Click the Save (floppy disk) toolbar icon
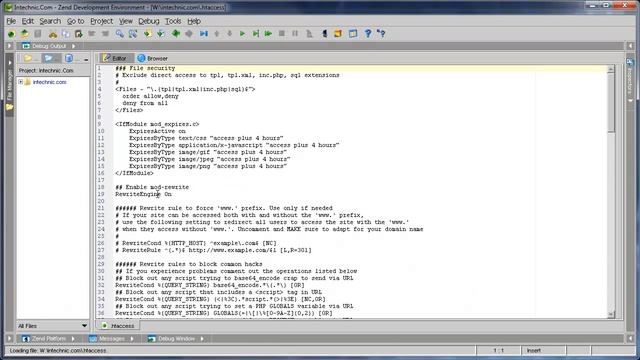The height and width of the screenshot is (360, 640). coord(38,34)
